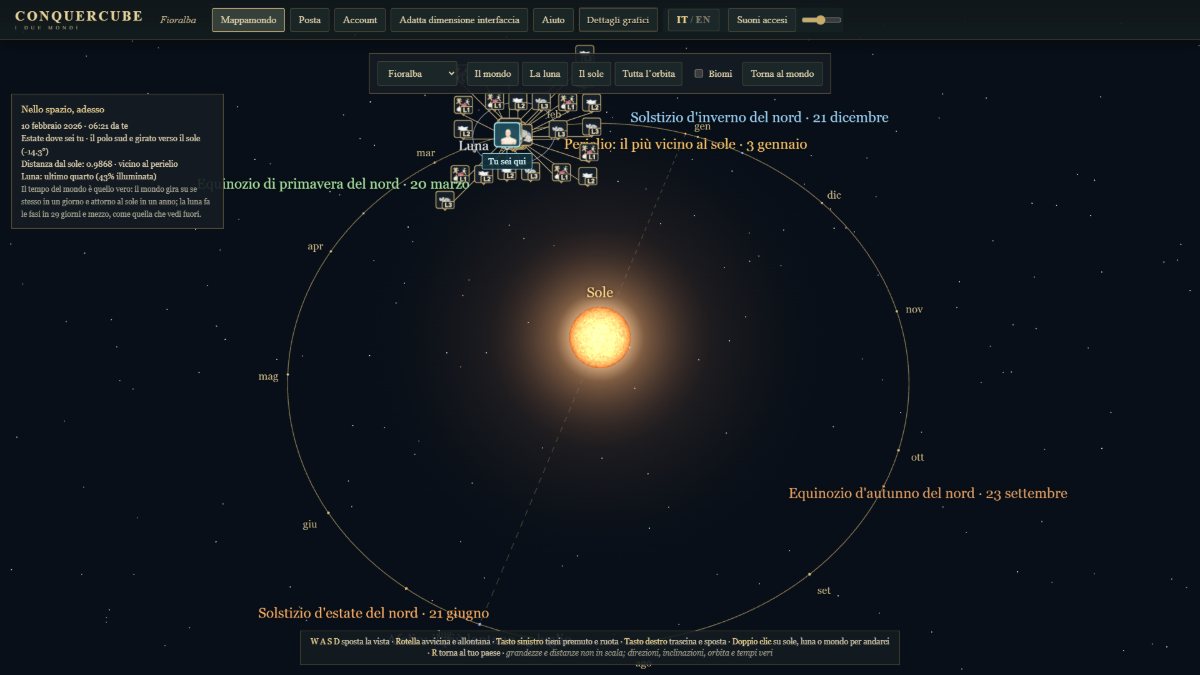The image size is (1200, 675).
Task: Click the 'Tu sei qui' tooltip label
Action: pos(507,161)
